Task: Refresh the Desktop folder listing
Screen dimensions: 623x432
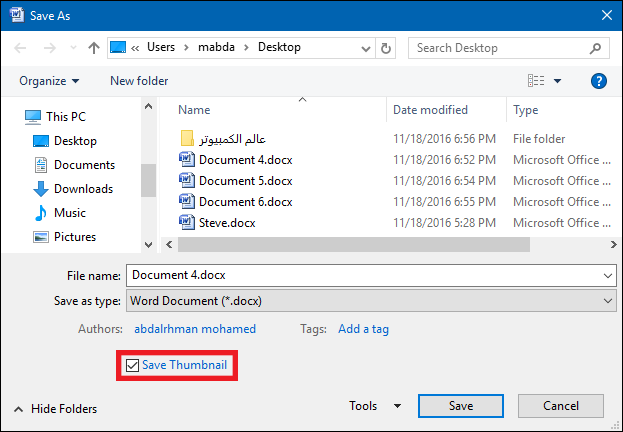Action: 385,48
